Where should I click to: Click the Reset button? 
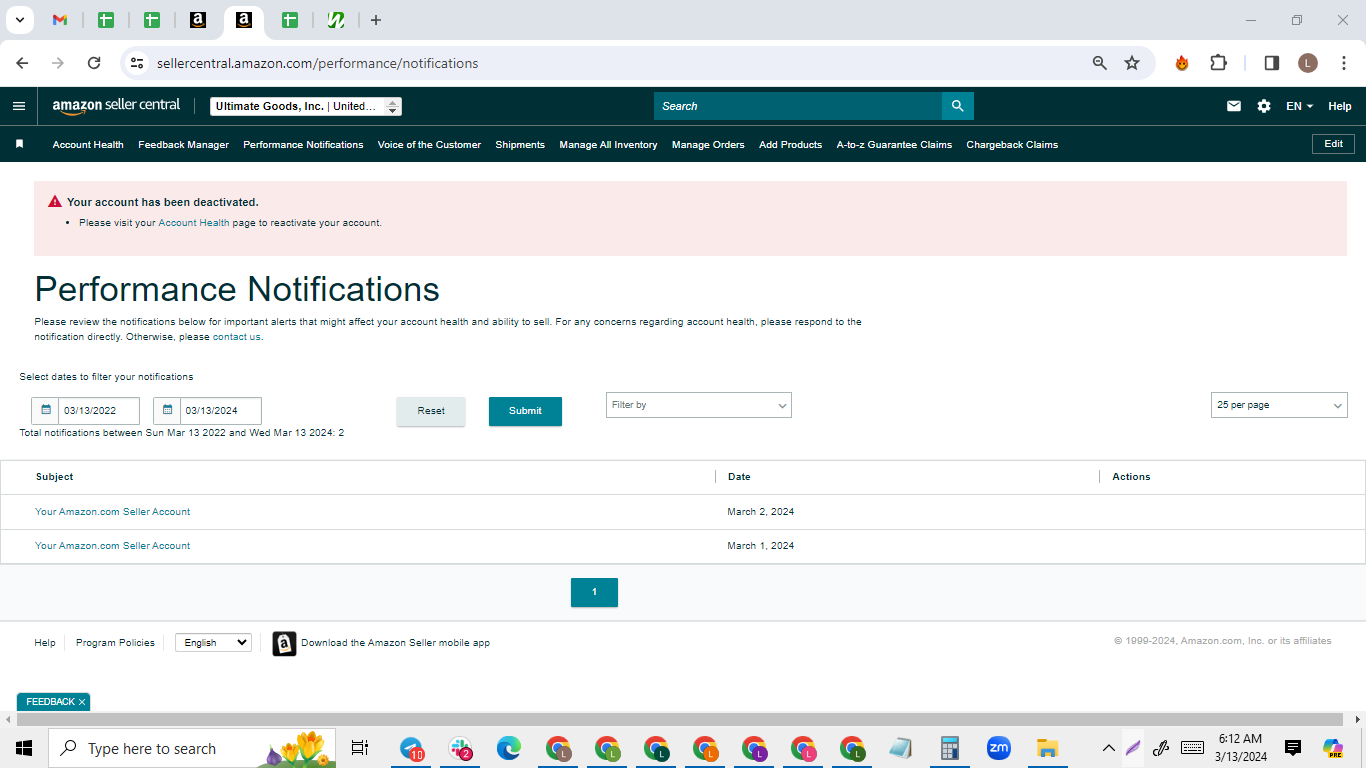point(431,411)
